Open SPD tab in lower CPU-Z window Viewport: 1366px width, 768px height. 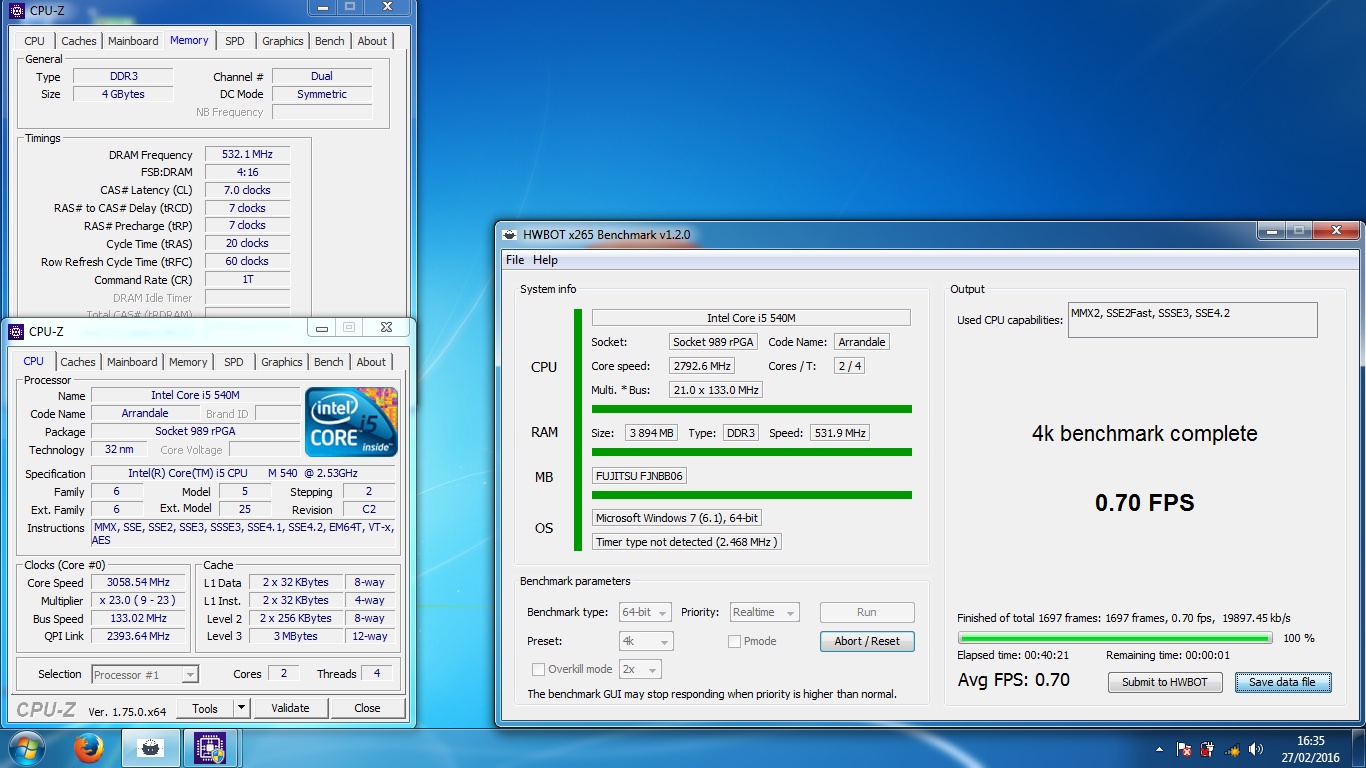click(x=234, y=362)
